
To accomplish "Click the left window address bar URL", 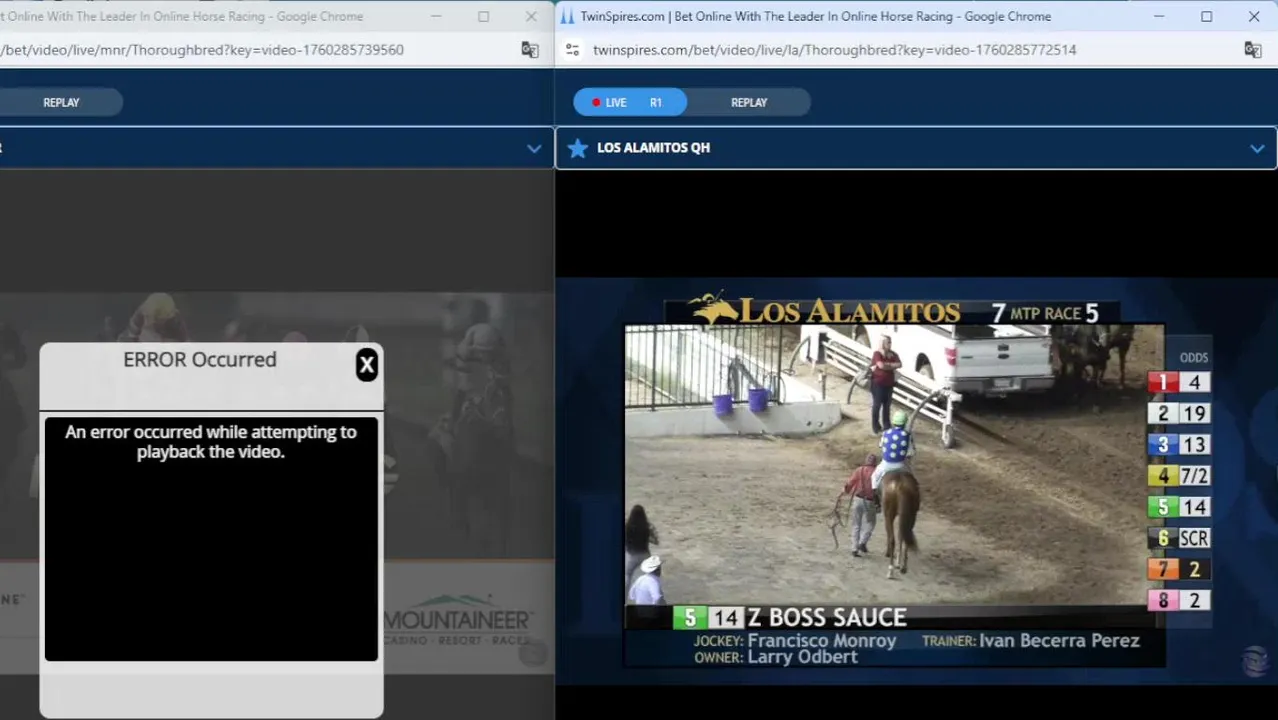I will click(203, 50).
